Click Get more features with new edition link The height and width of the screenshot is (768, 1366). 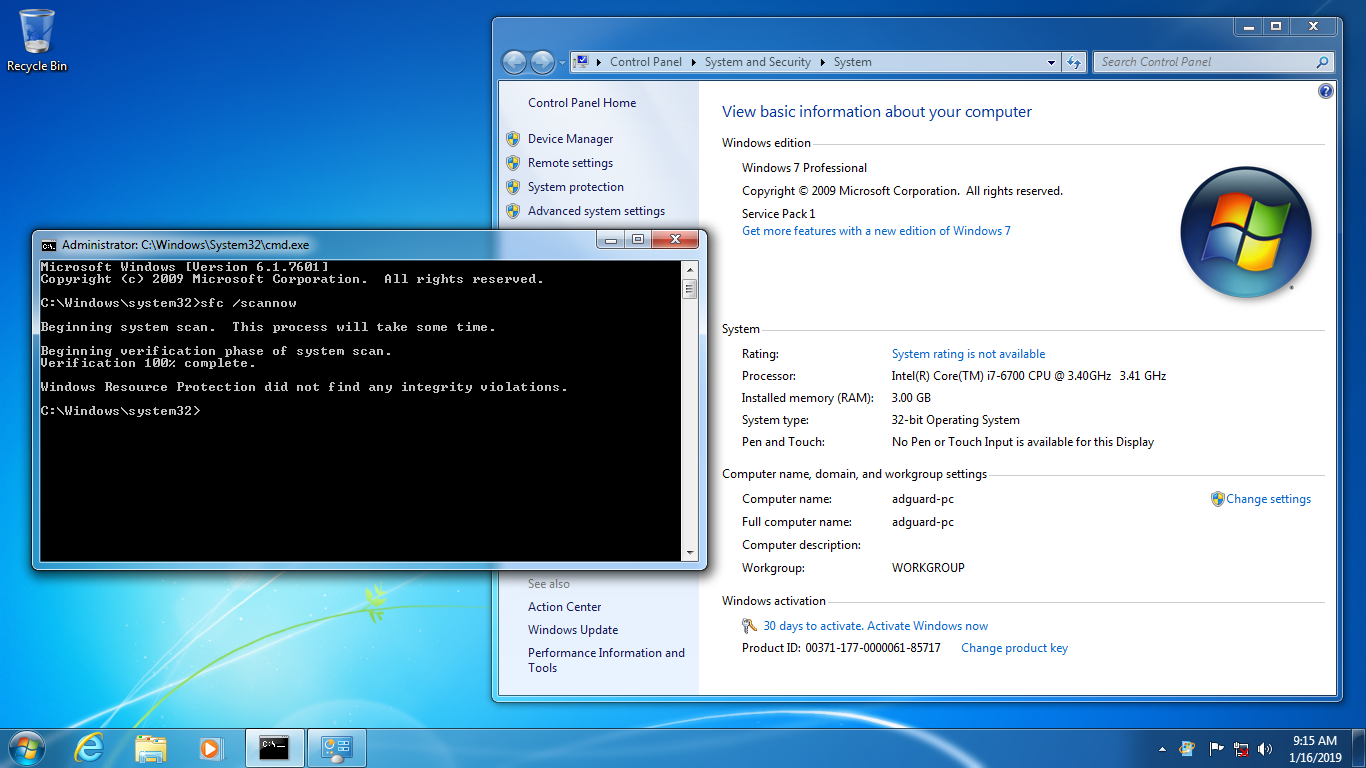(876, 231)
